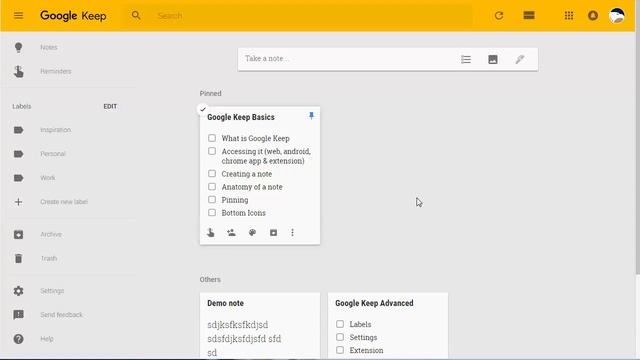Open color palette for Google Keep Basics note

coord(252,233)
